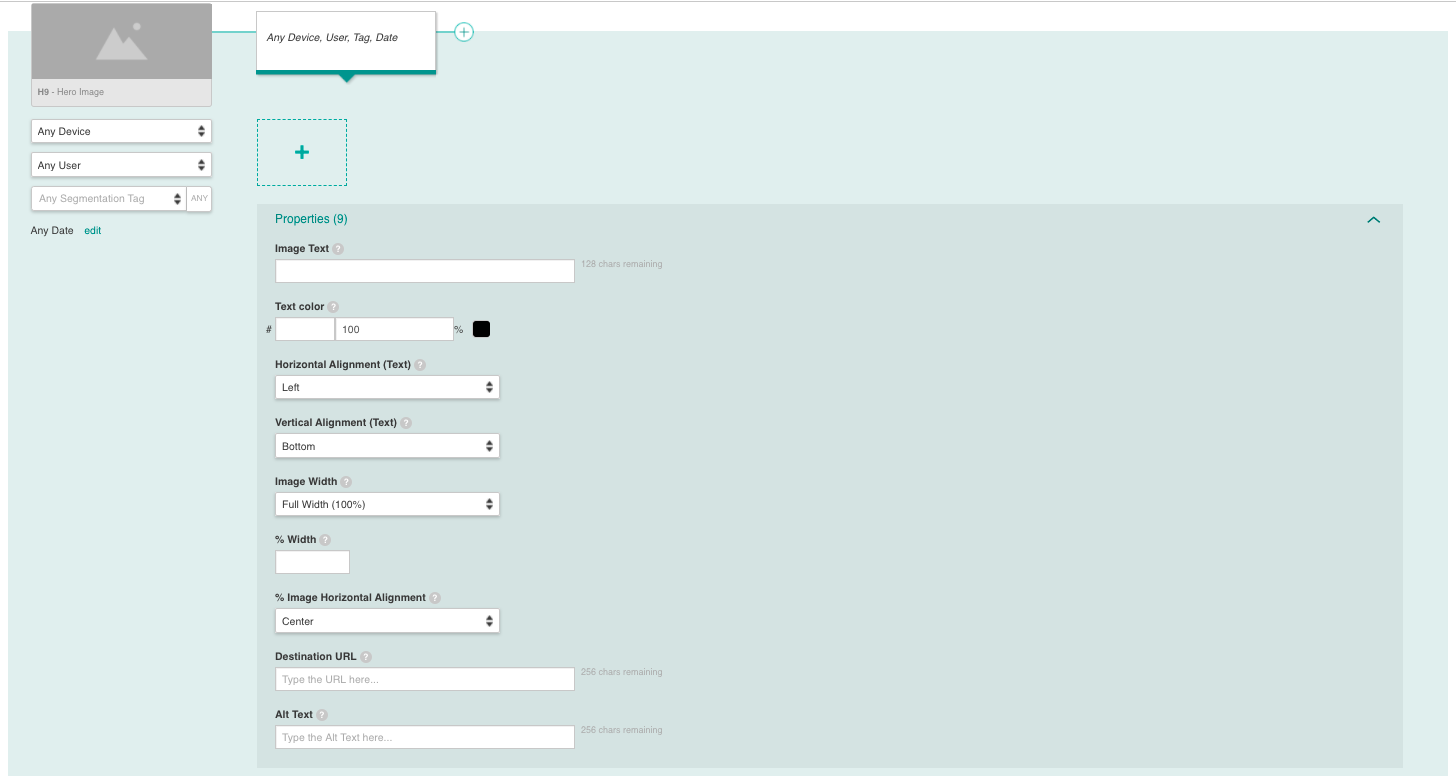Click the opacity field showing 100
Image resolution: width=1456 pixels, height=776 pixels.
[x=394, y=329]
